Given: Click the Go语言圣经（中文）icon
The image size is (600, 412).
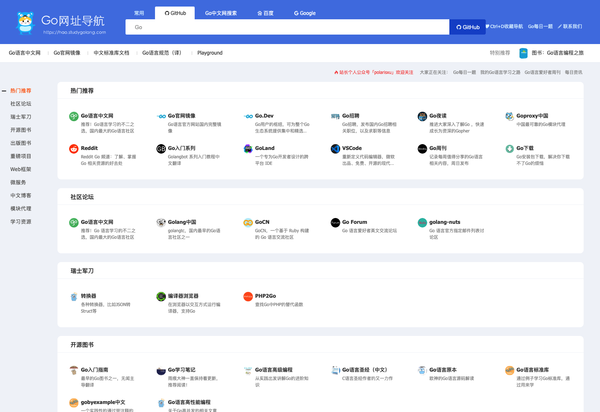Looking at the screenshot, I should point(335,370).
